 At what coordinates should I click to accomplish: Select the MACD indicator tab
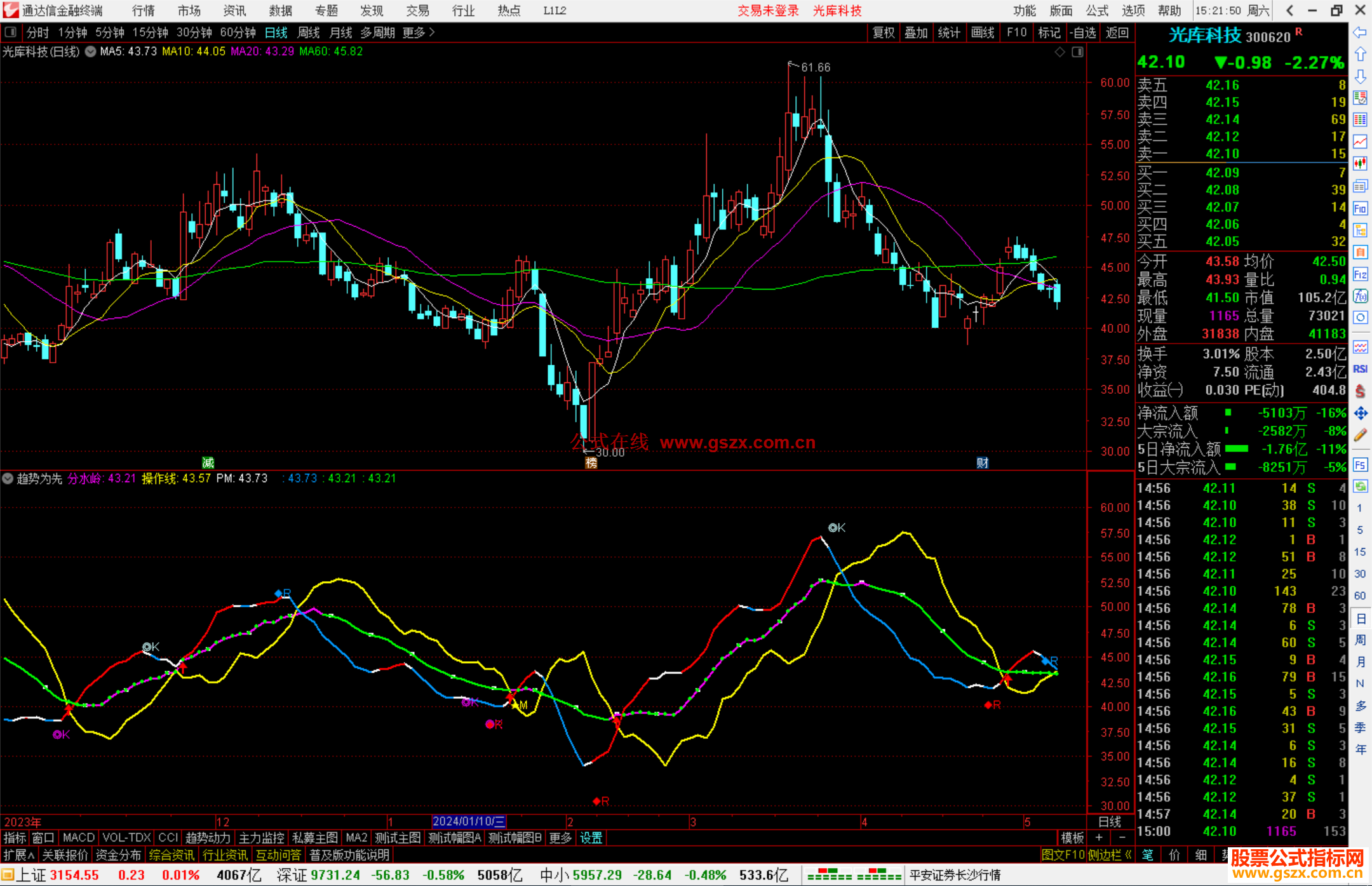click(78, 838)
